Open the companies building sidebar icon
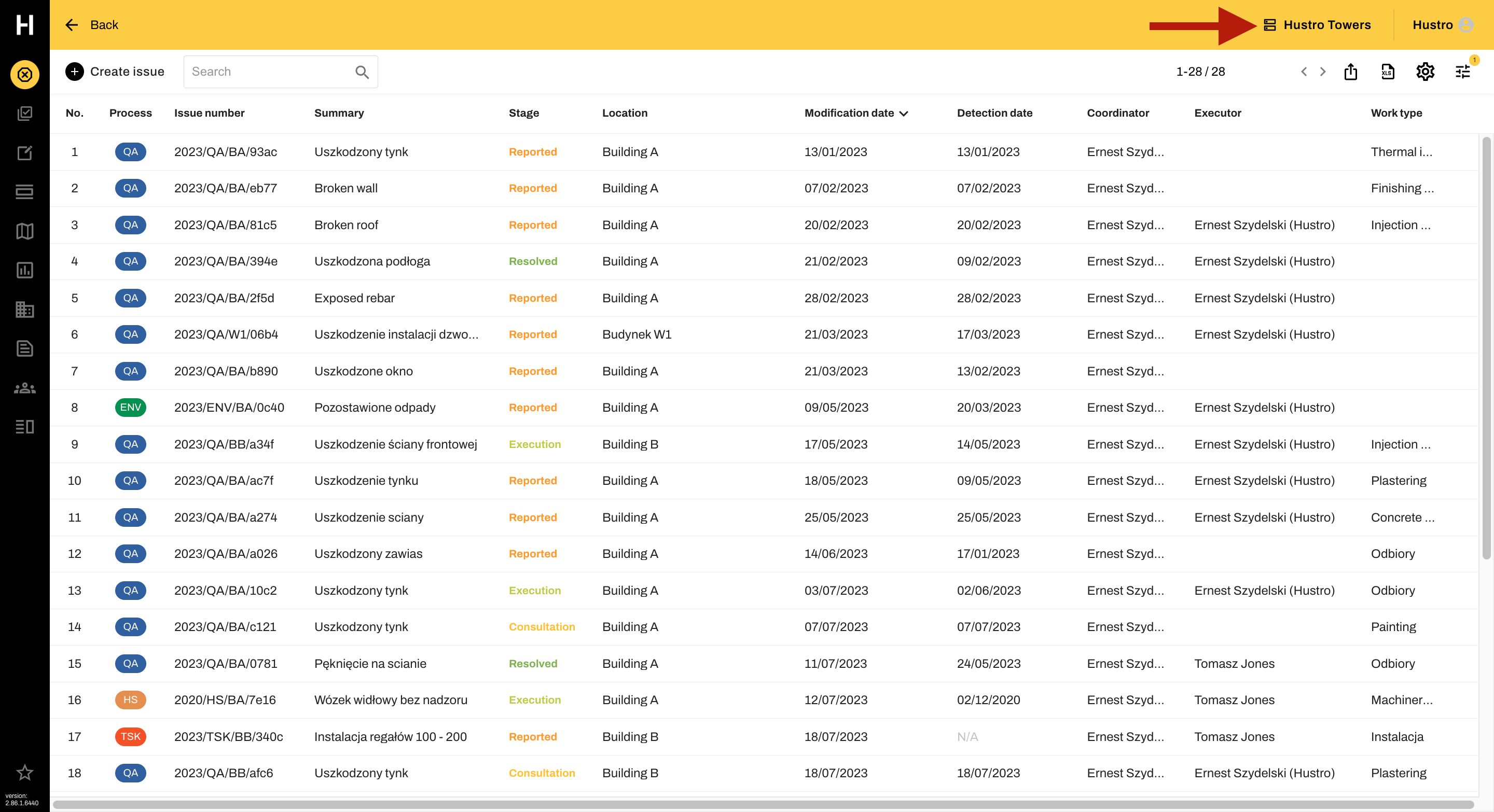This screenshot has width=1494, height=812. click(24, 310)
